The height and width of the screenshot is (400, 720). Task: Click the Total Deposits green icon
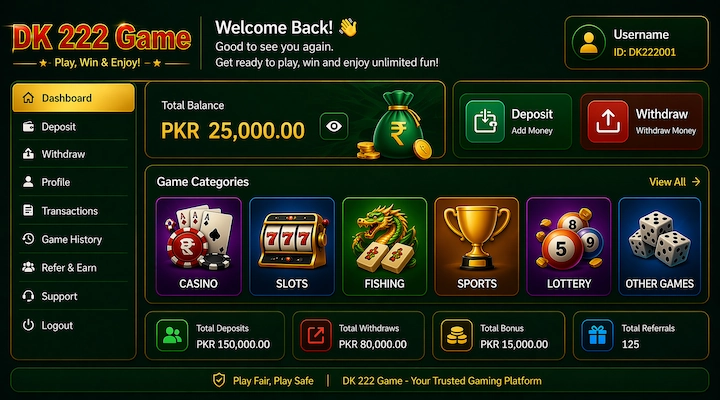tap(172, 336)
